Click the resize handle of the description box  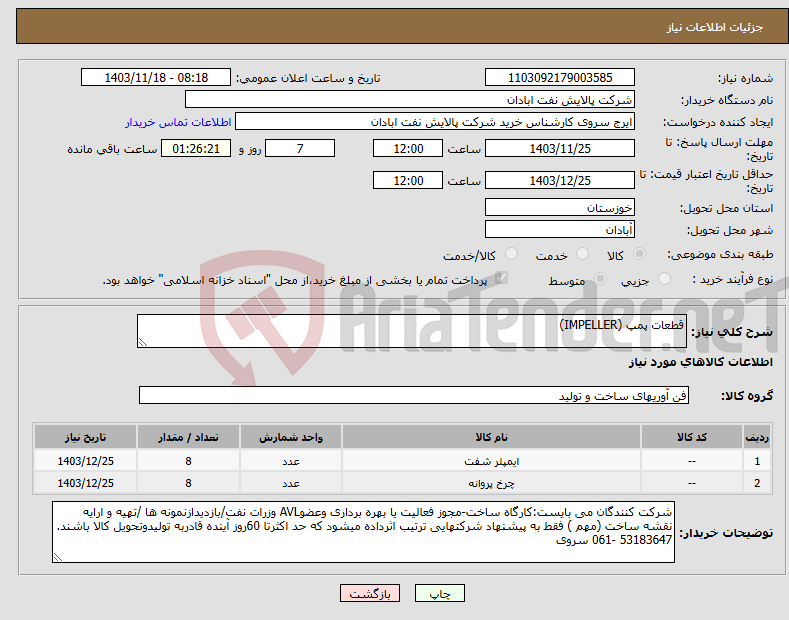pos(143,343)
